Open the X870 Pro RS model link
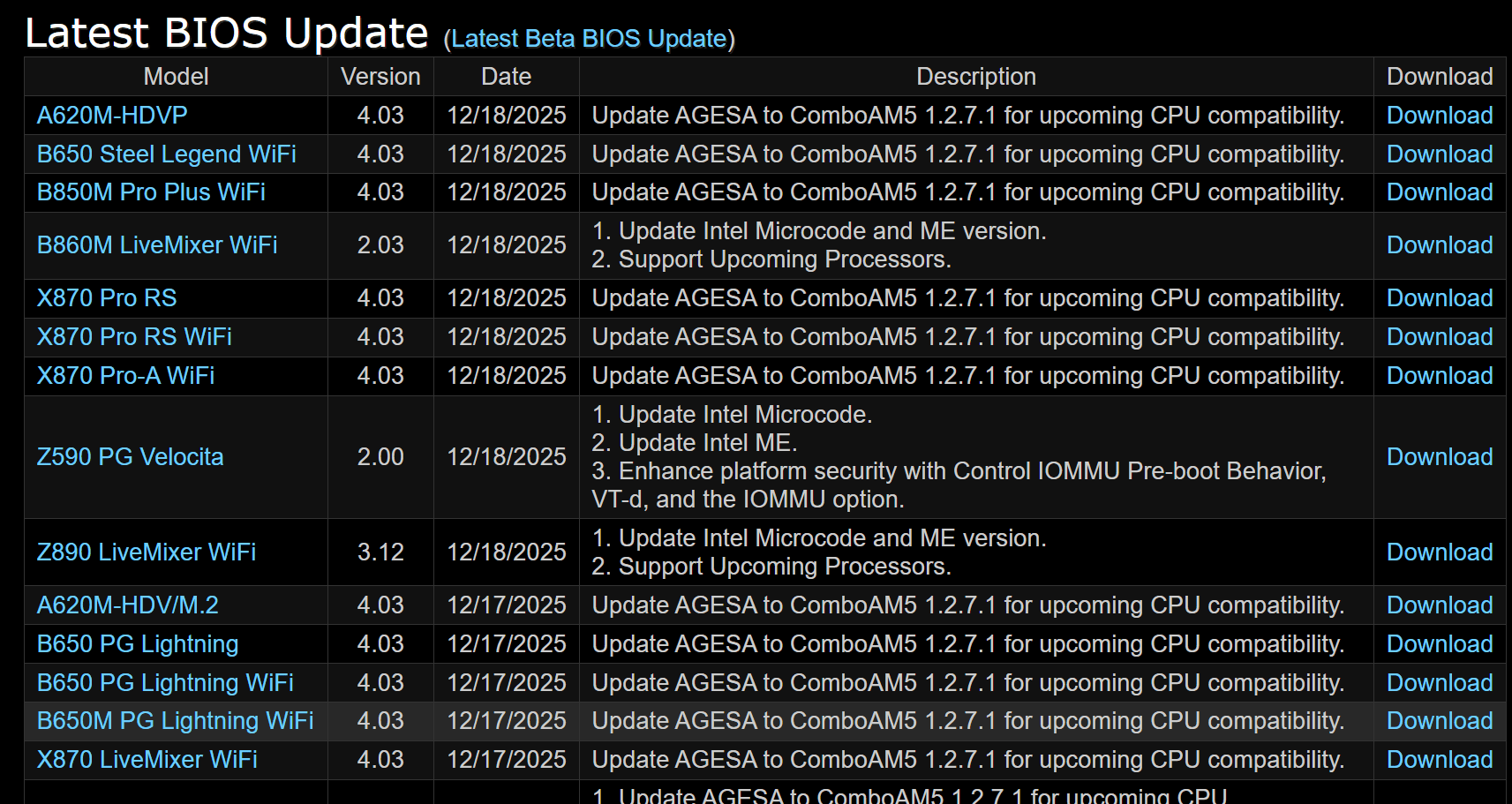This screenshot has width=1512, height=804. (x=107, y=298)
